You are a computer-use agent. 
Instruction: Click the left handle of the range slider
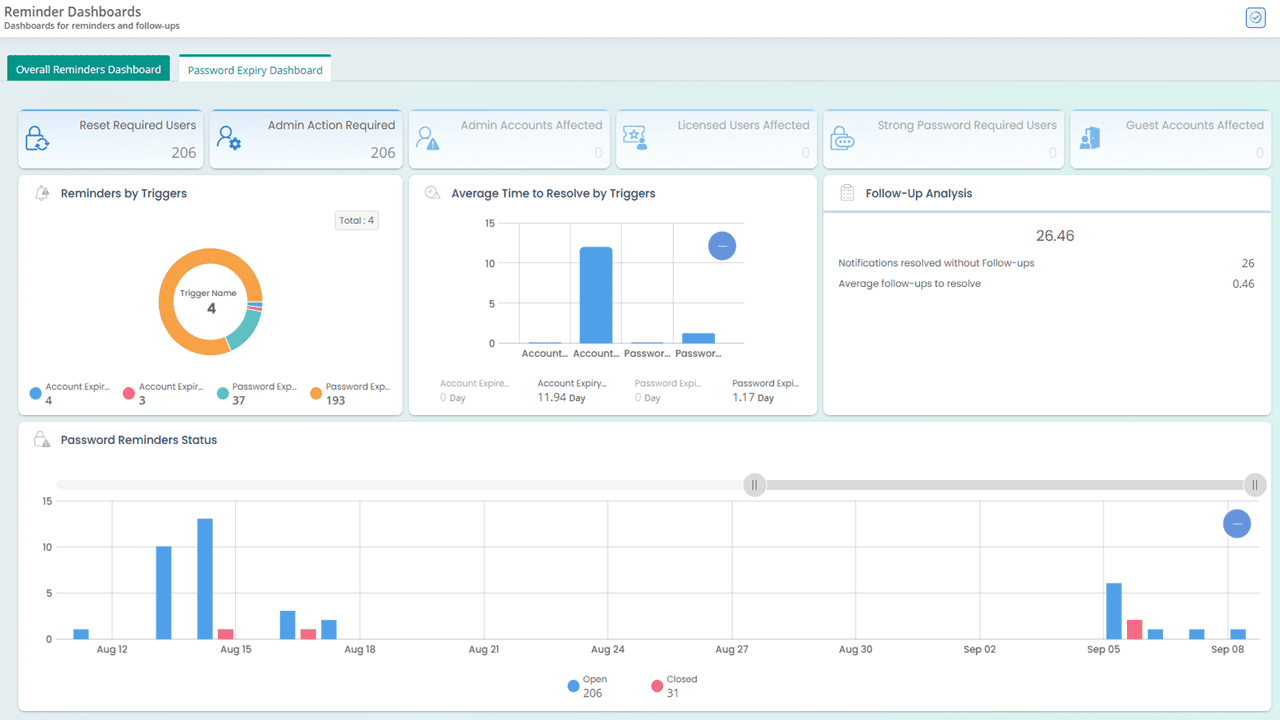[755, 485]
